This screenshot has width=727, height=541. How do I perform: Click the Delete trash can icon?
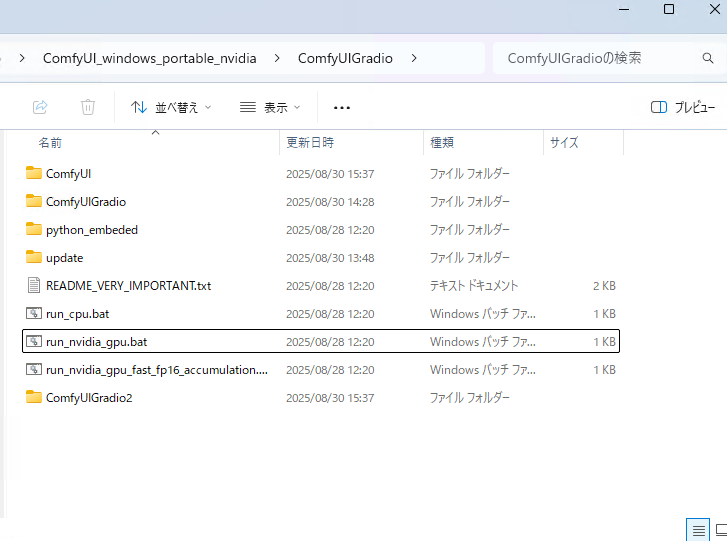(88, 107)
